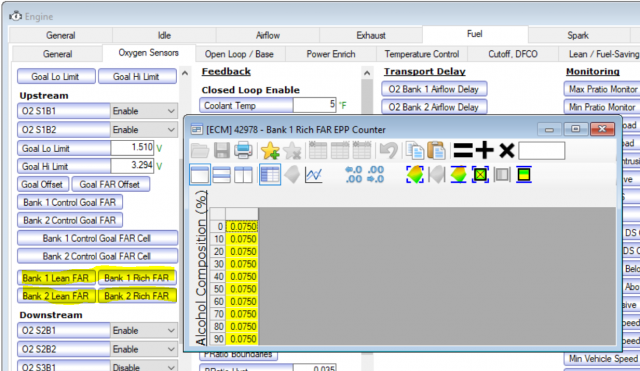Open the O2 S1B1 Enable dropdown

[144, 111]
